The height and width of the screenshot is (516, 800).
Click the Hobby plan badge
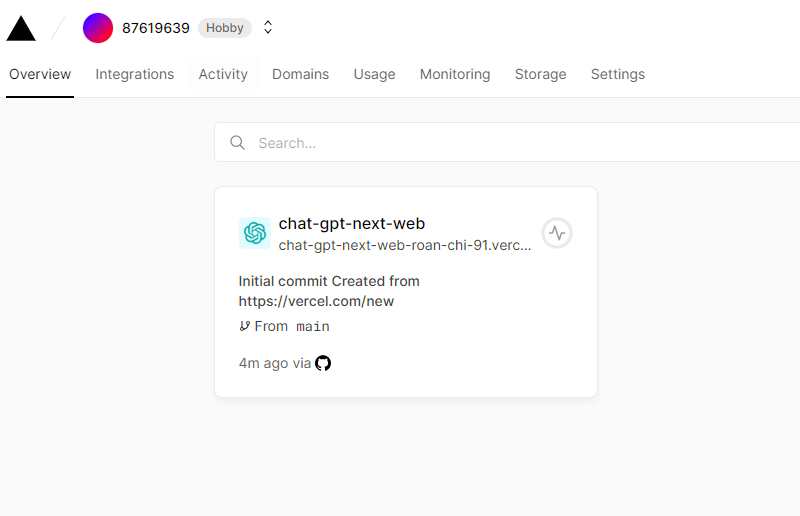[225, 28]
